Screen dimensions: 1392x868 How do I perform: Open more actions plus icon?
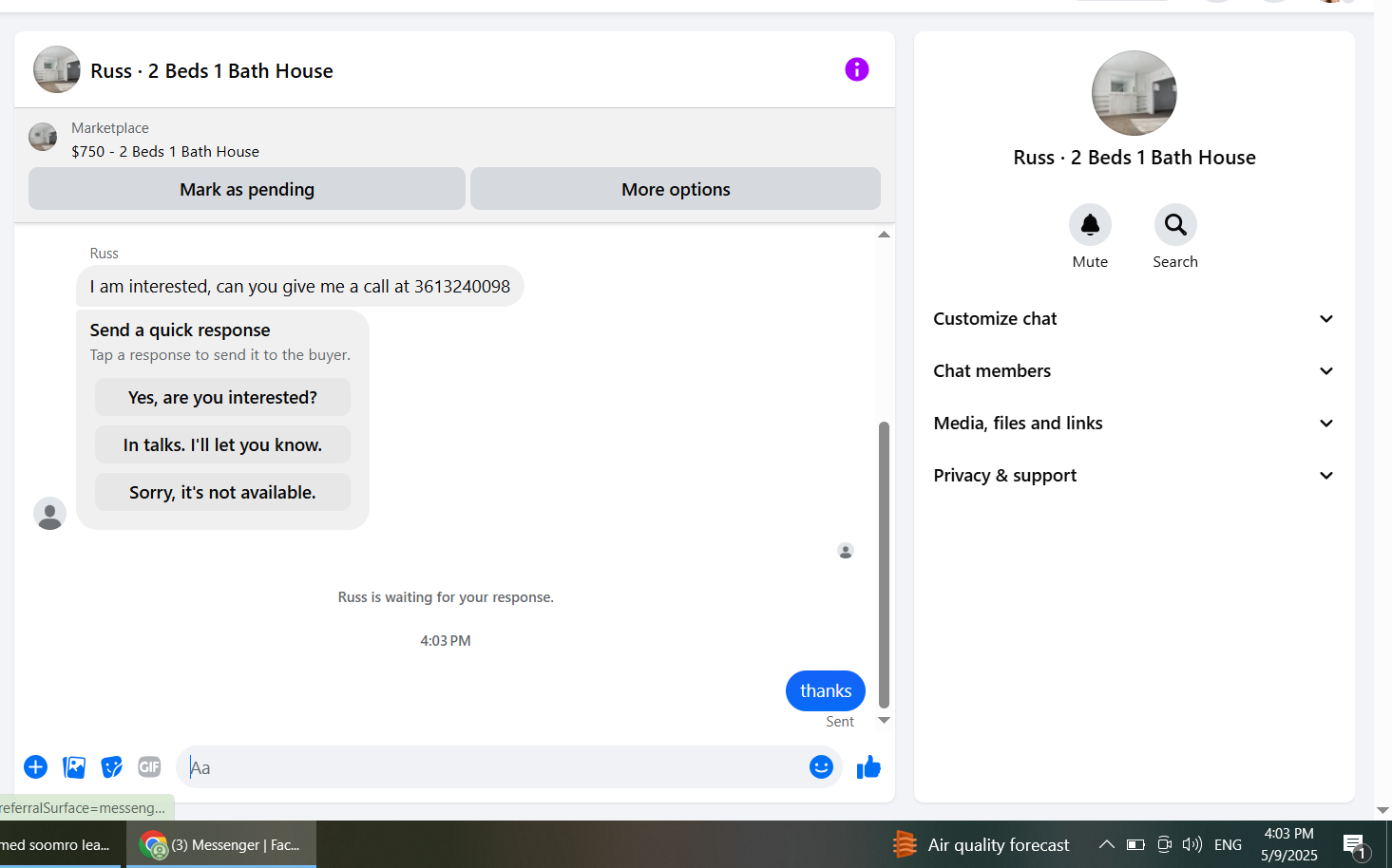[35, 766]
